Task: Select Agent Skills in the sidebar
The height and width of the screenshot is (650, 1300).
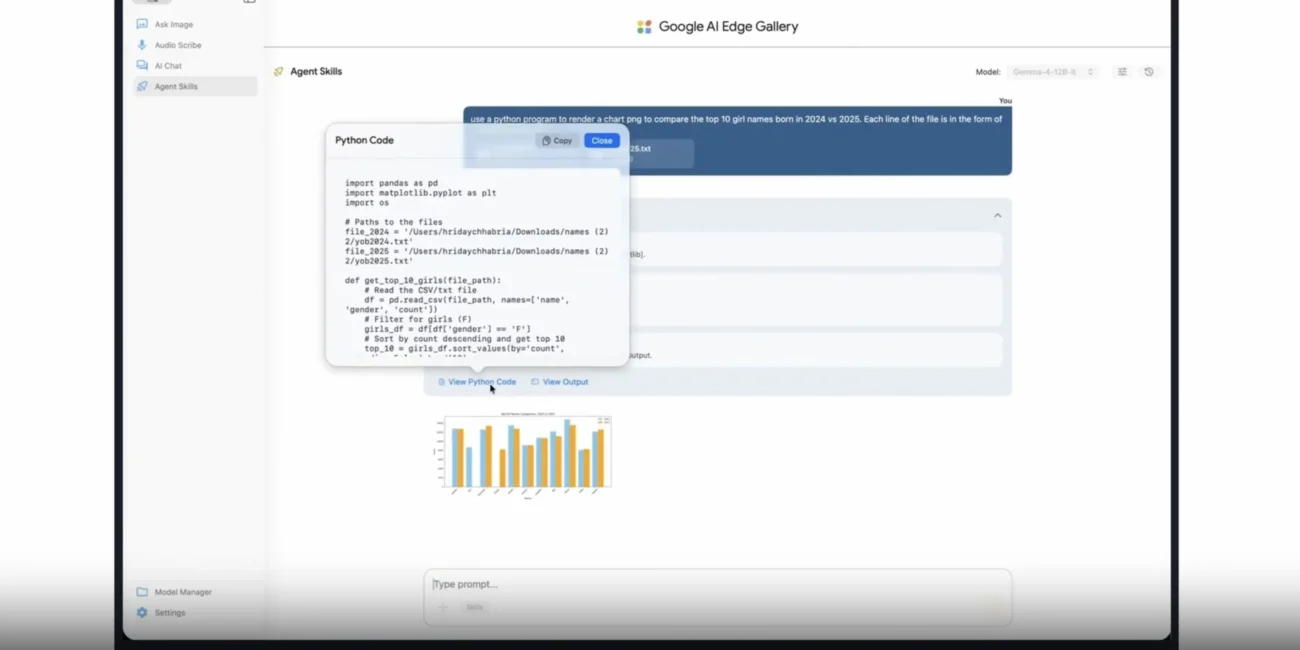Action: tap(195, 86)
